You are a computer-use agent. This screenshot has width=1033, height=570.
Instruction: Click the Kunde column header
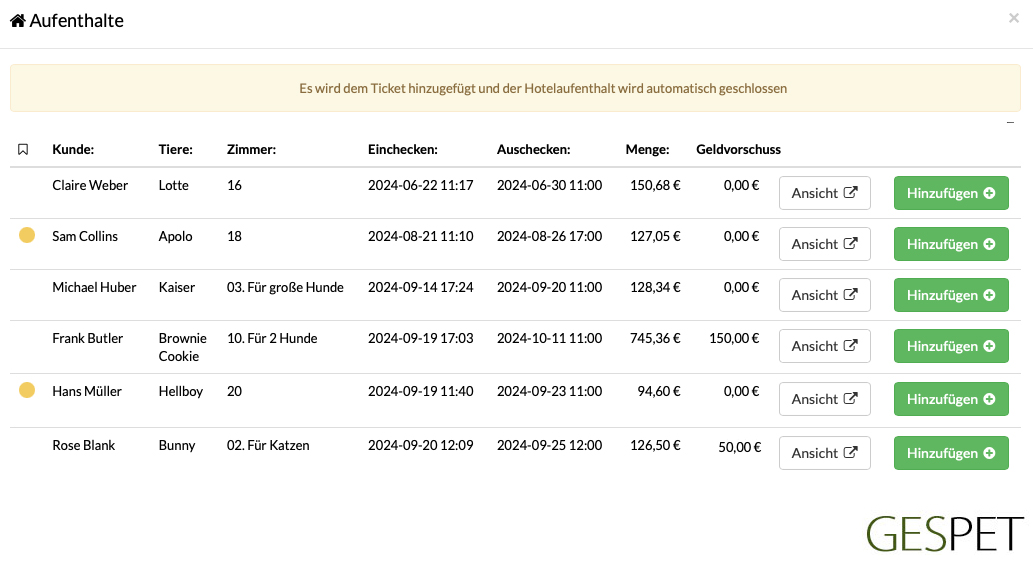(73, 150)
